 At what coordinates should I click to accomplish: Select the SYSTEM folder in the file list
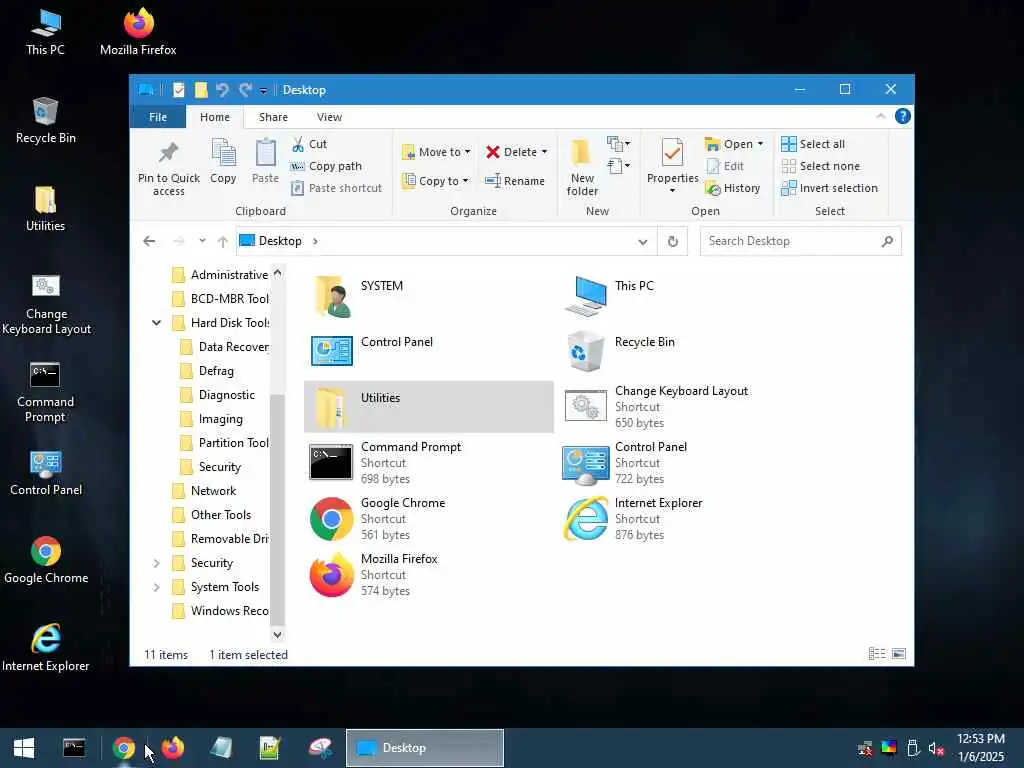pyautogui.click(x=428, y=295)
